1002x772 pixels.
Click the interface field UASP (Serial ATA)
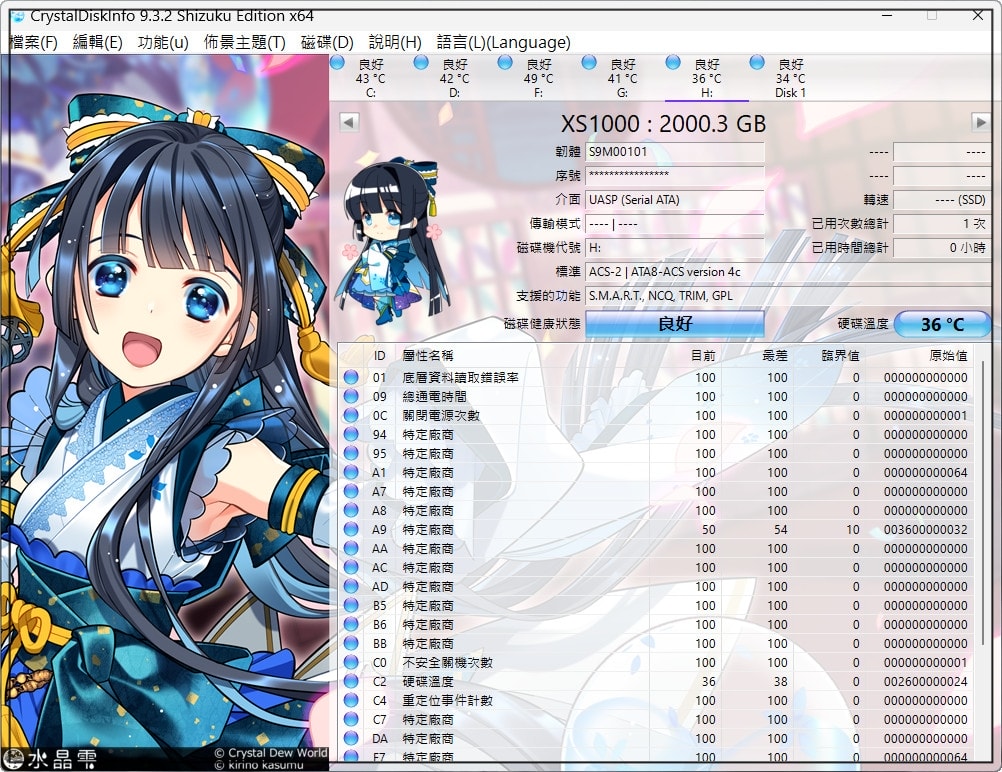tap(675, 200)
